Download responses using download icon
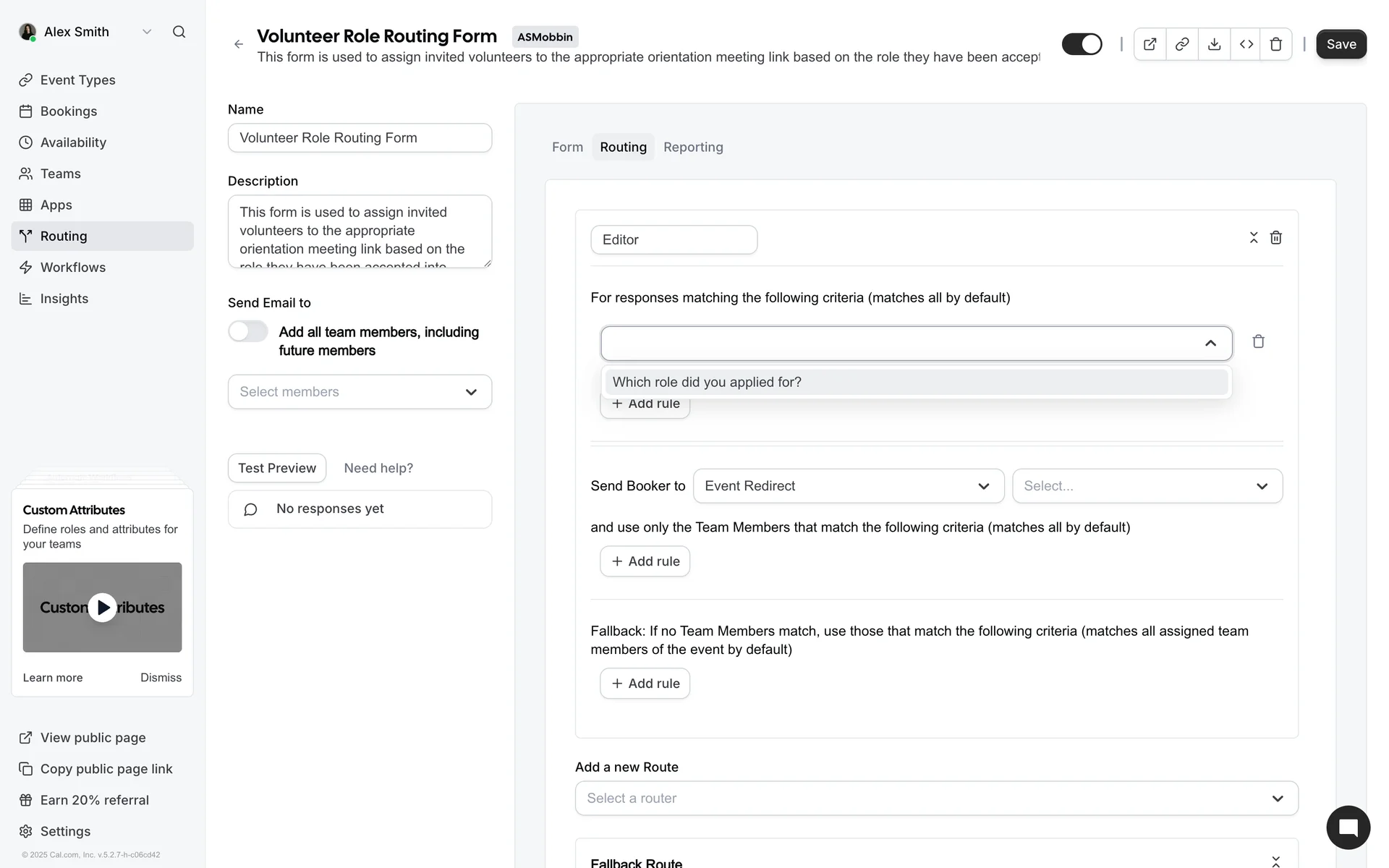Screen dimensions: 1389x868 click(x=1214, y=44)
